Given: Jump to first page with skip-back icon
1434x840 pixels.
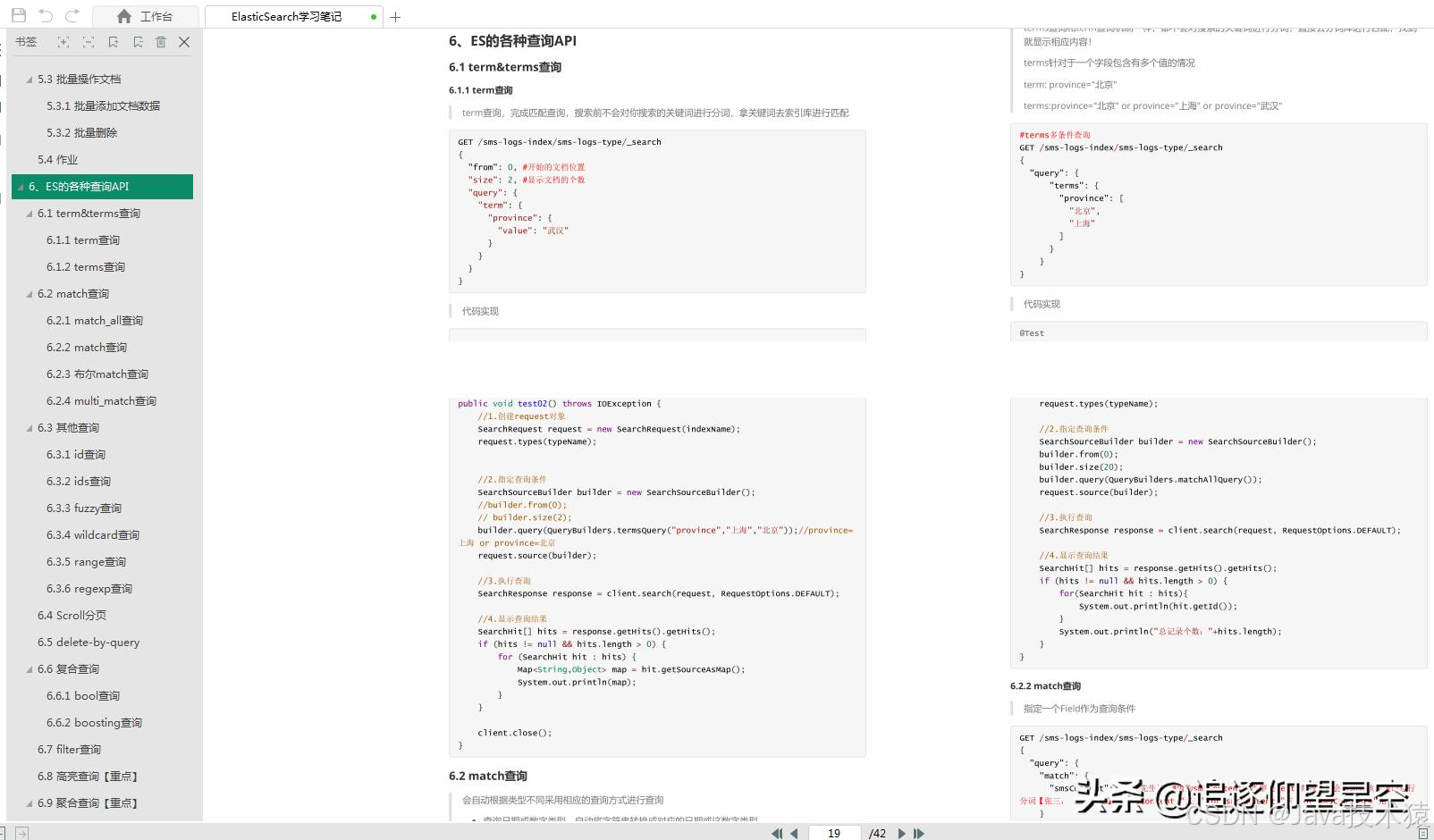Looking at the screenshot, I should pos(777,834).
